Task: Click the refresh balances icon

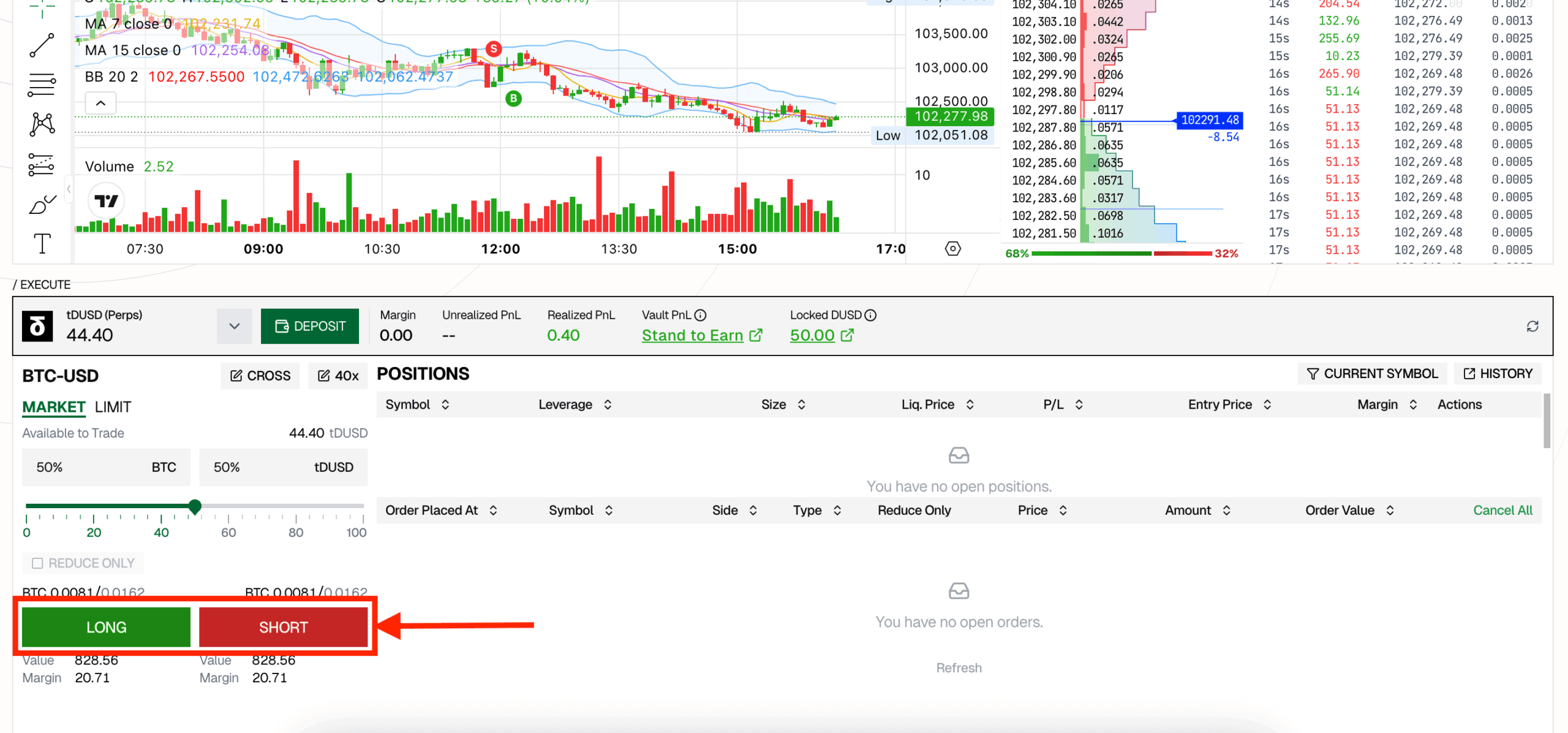Action: tap(1532, 326)
